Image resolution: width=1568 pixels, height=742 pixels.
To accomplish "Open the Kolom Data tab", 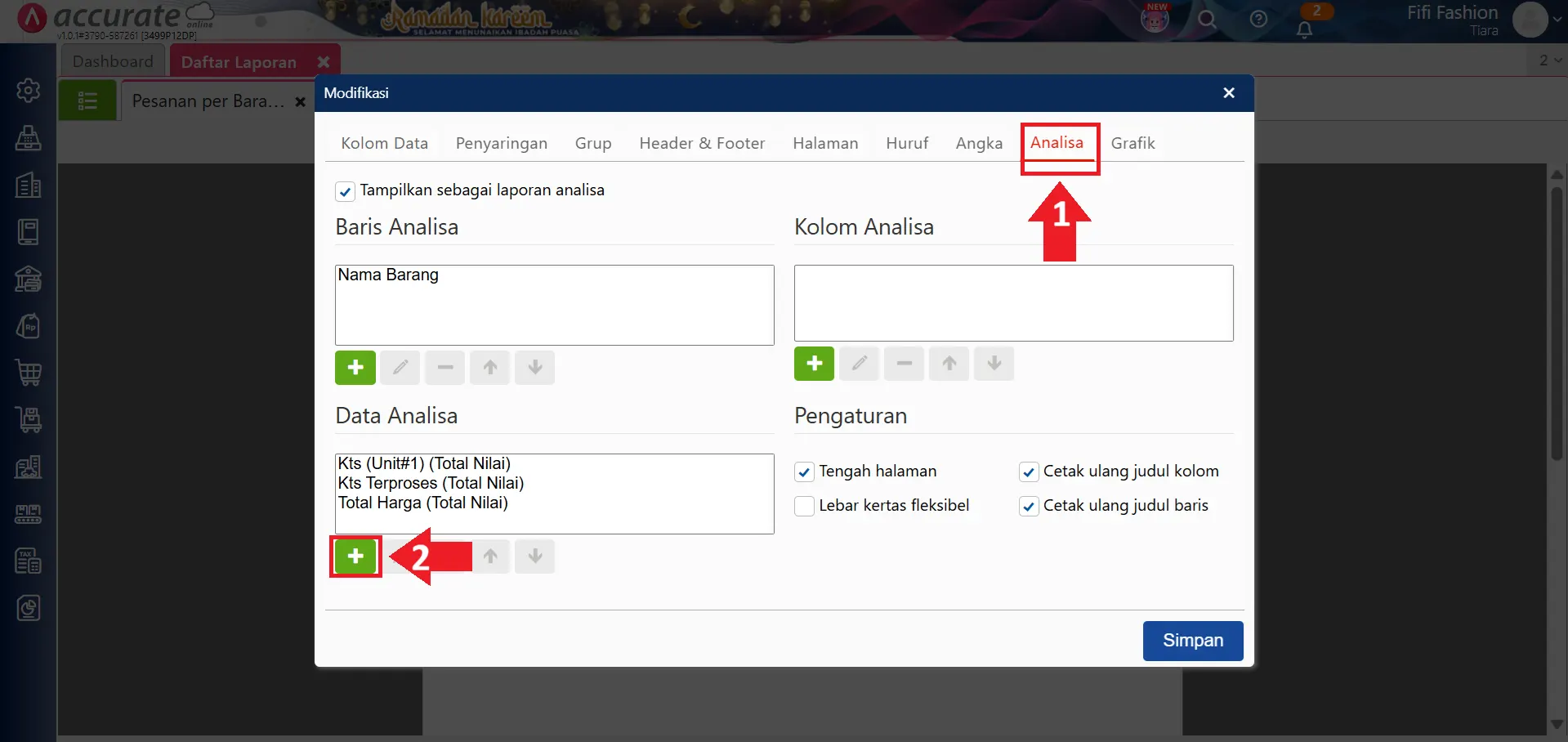I will pos(384,143).
